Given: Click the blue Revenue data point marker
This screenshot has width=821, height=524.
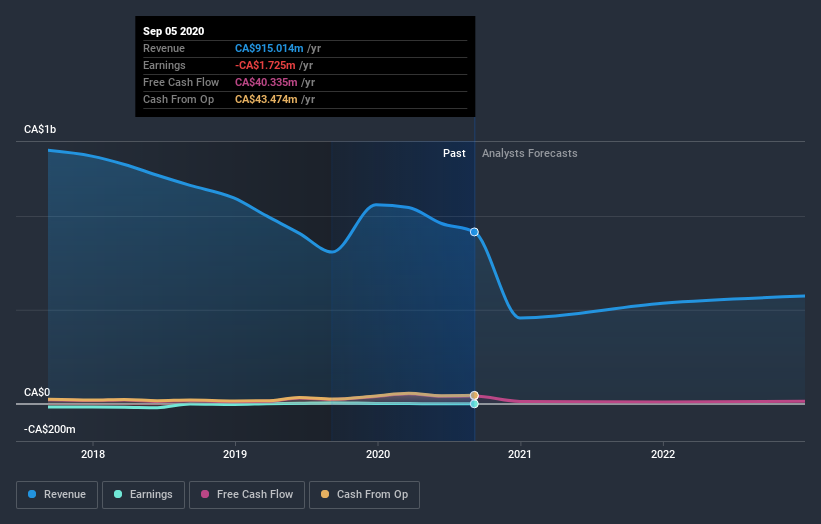Looking at the screenshot, I should pyautogui.click(x=474, y=232).
